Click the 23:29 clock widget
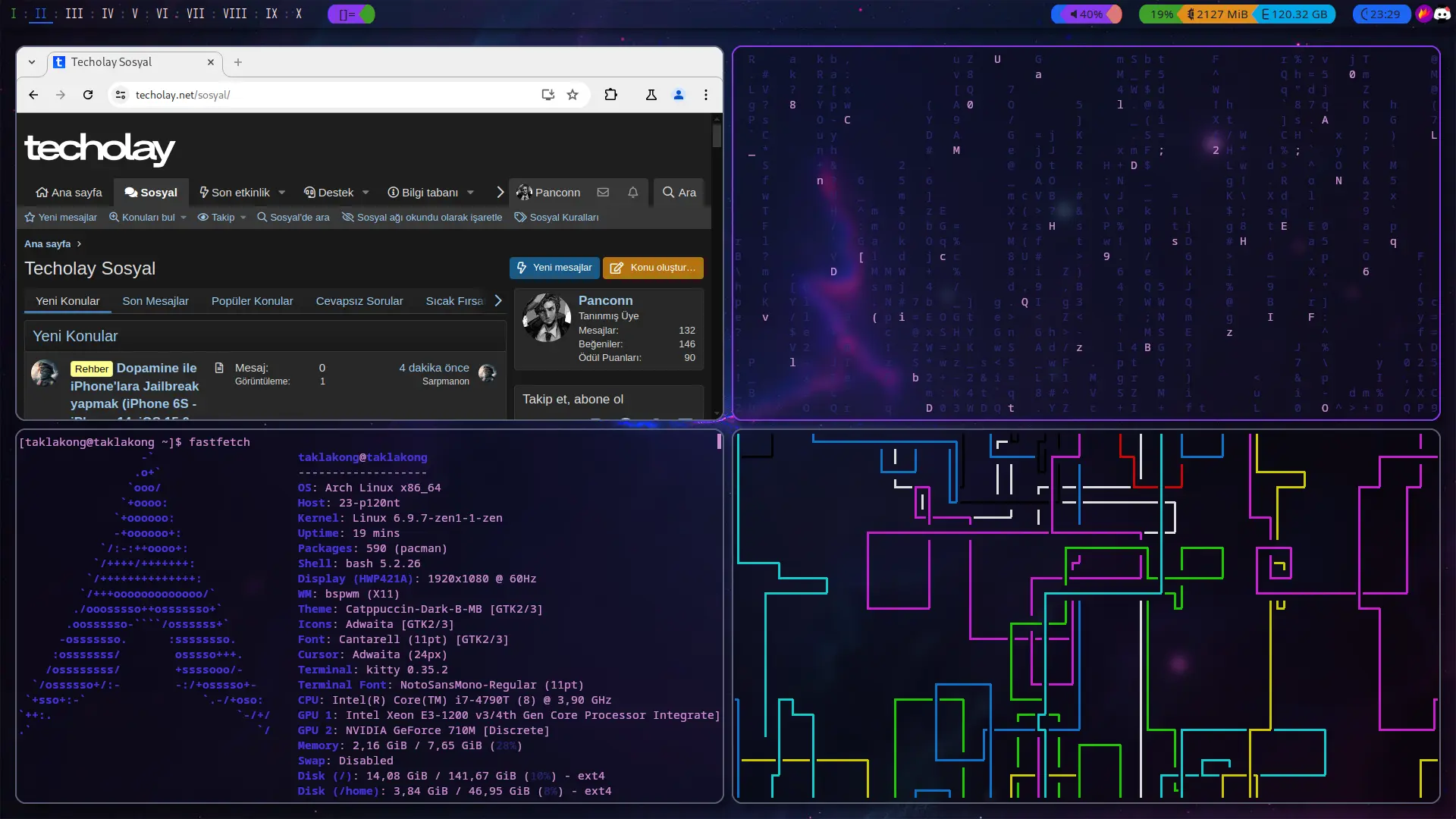 click(1382, 14)
